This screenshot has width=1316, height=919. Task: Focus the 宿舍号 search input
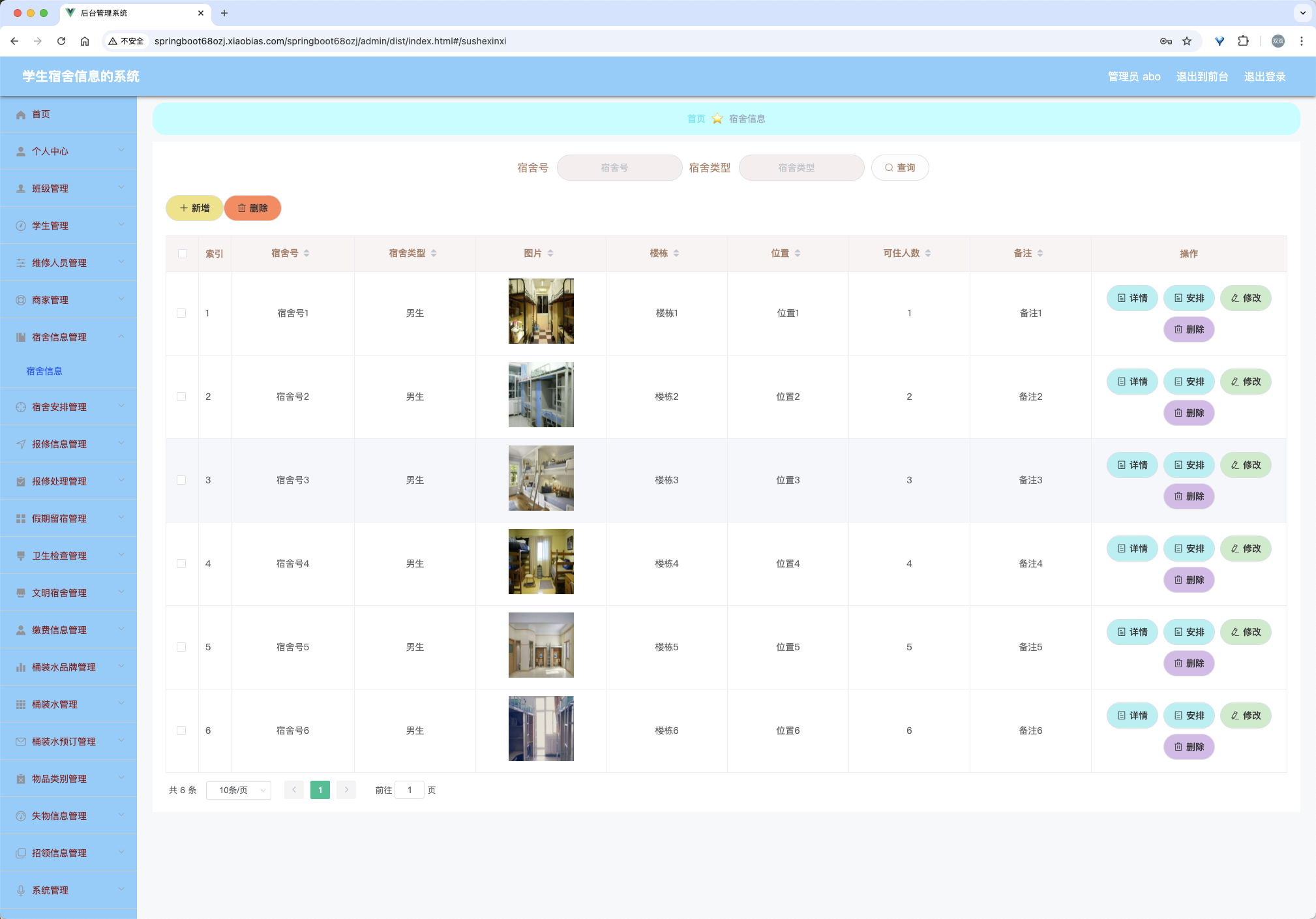click(620, 168)
